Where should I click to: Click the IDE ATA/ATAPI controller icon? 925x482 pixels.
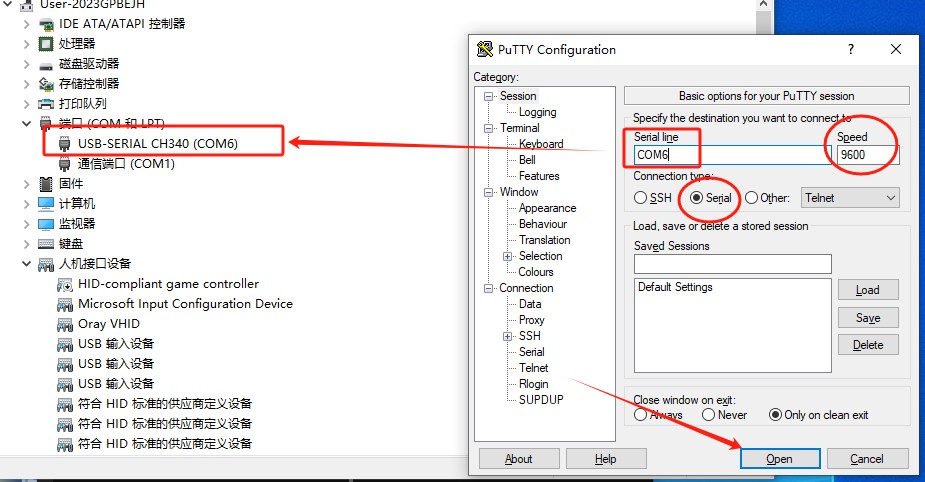tap(46, 24)
